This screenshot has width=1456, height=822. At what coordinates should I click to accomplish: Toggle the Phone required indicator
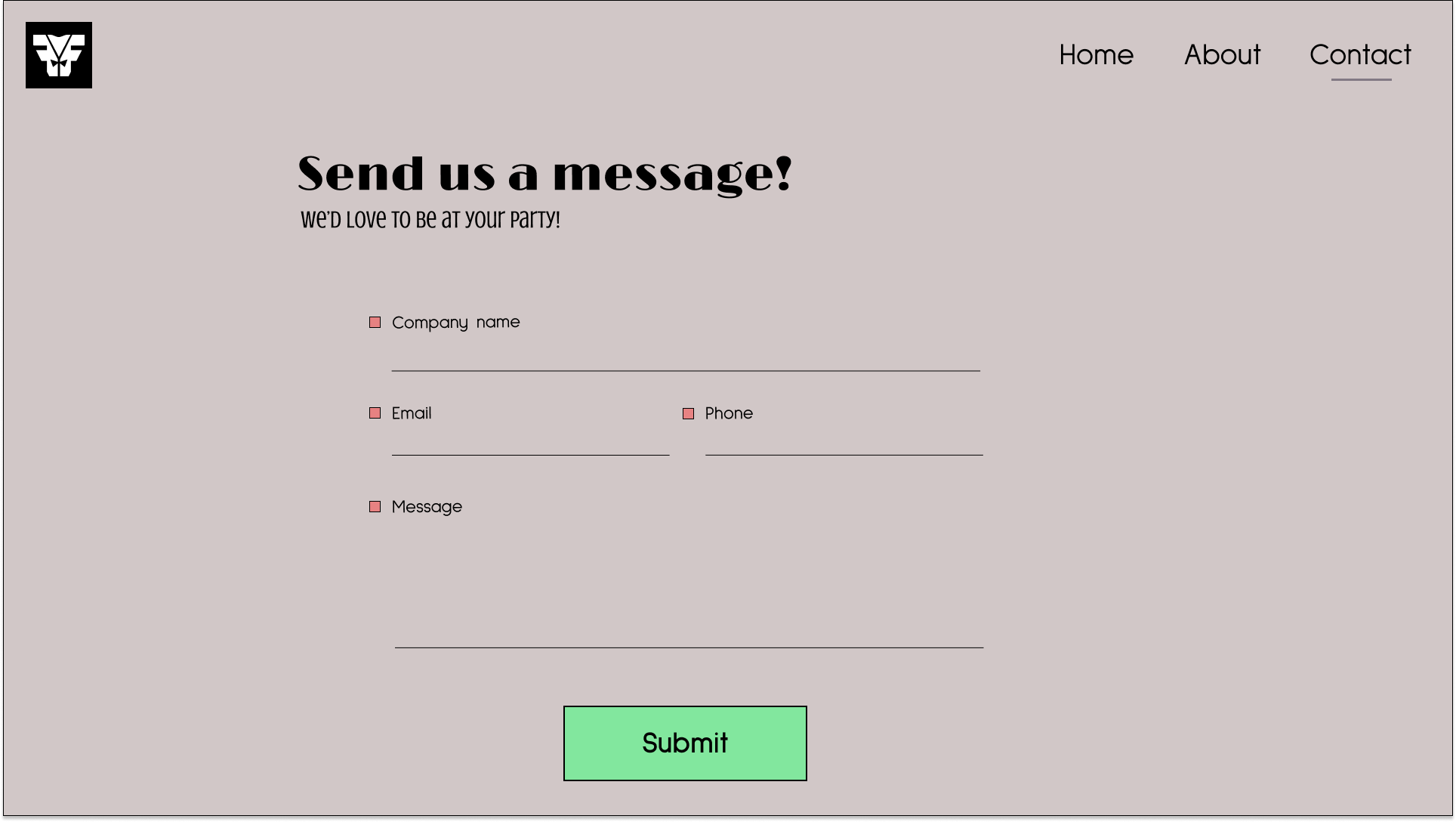(x=689, y=413)
